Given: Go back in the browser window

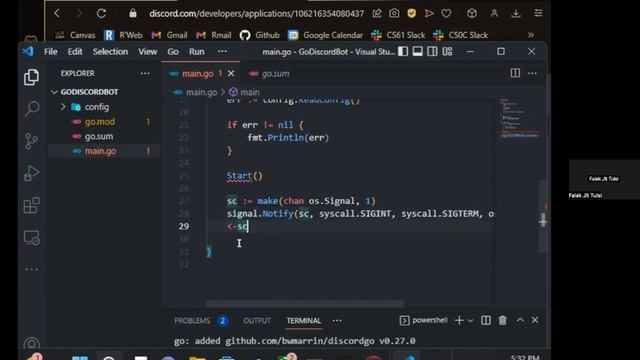Looking at the screenshot, I should [57, 13].
